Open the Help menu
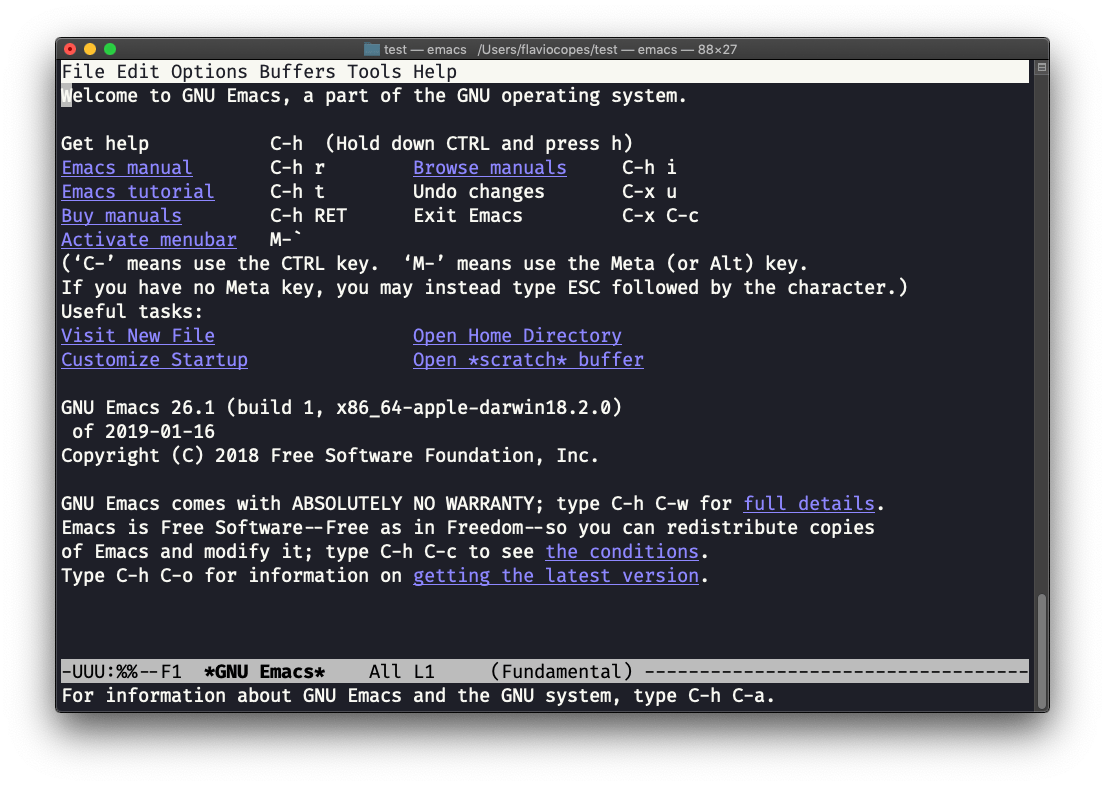The image size is (1105, 786). tap(435, 72)
